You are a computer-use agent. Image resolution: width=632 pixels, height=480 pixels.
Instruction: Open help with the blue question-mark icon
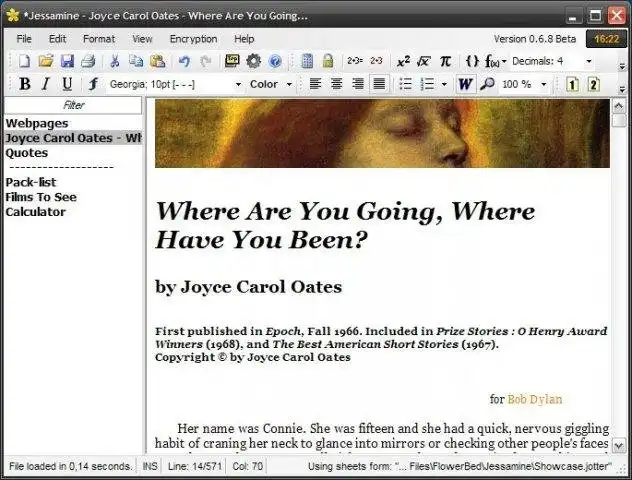point(275,61)
